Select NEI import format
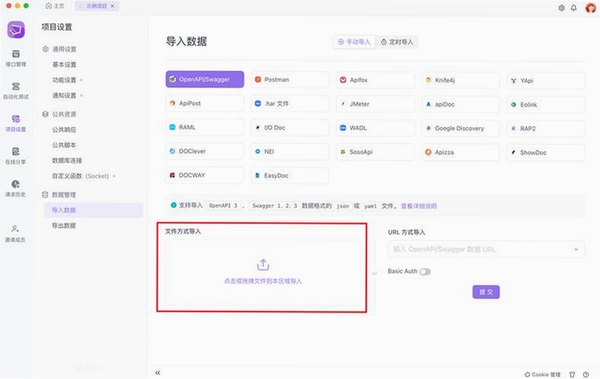The image size is (600, 379). click(x=290, y=152)
